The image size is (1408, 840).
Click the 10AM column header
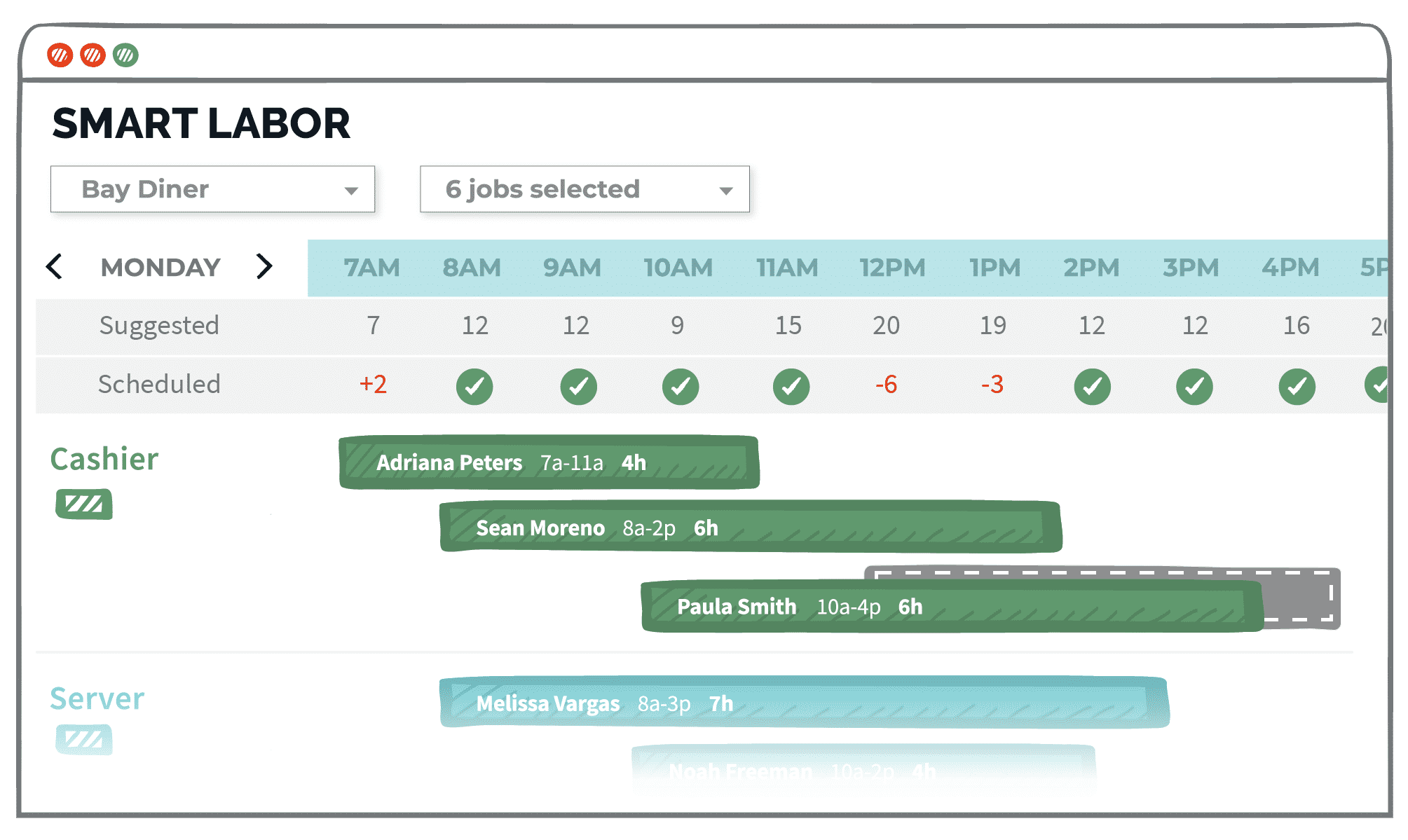tap(678, 268)
